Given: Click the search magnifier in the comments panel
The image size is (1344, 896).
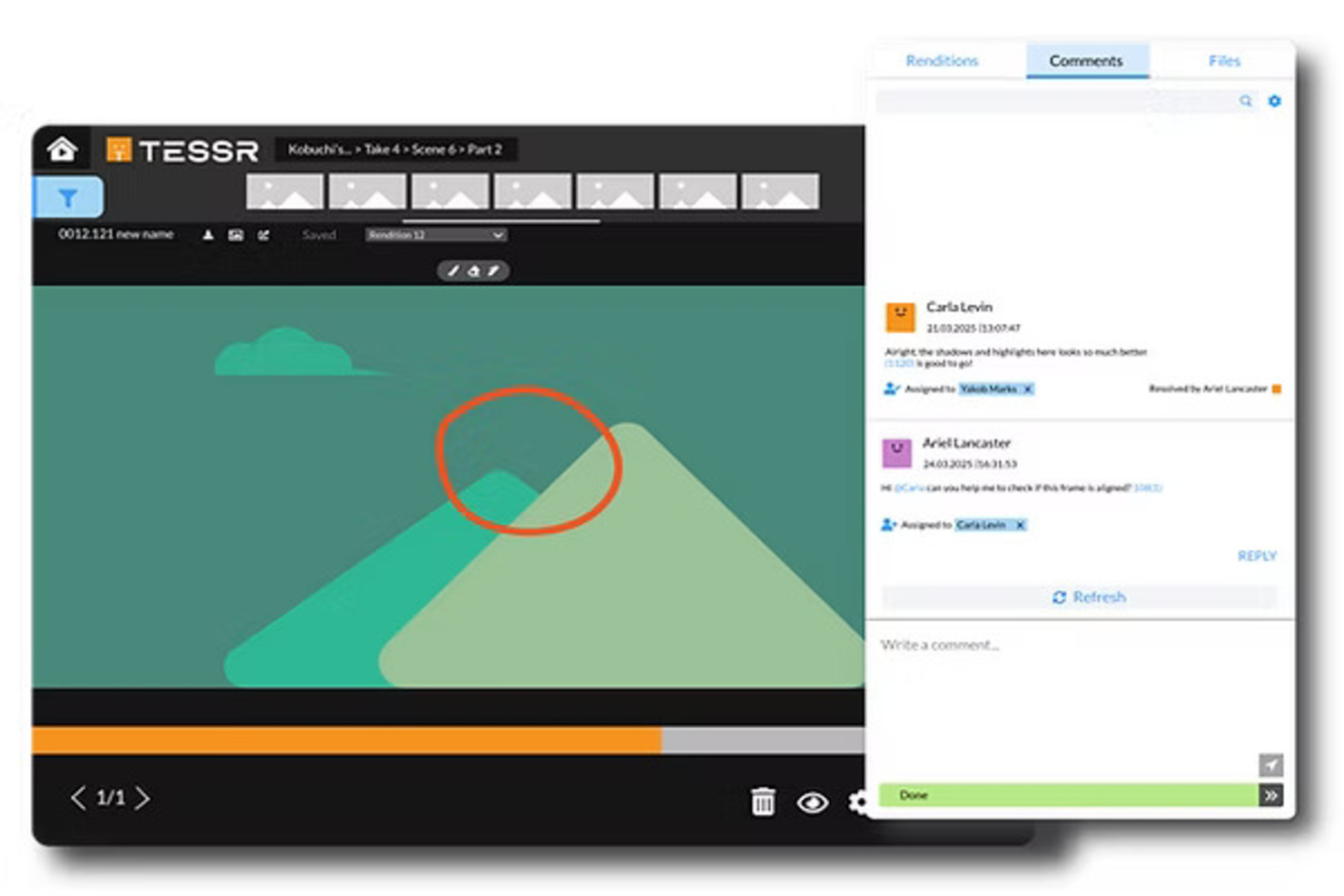Looking at the screenshot, I should (x=1245, y=101).
